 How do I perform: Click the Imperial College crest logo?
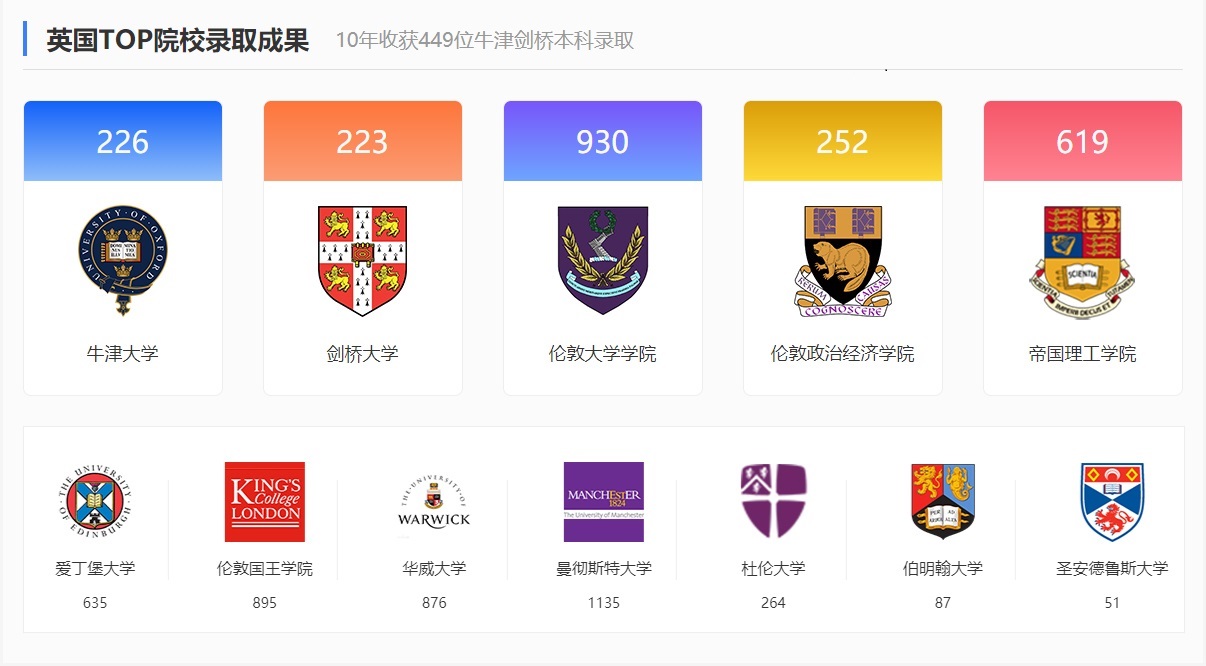1082,261
